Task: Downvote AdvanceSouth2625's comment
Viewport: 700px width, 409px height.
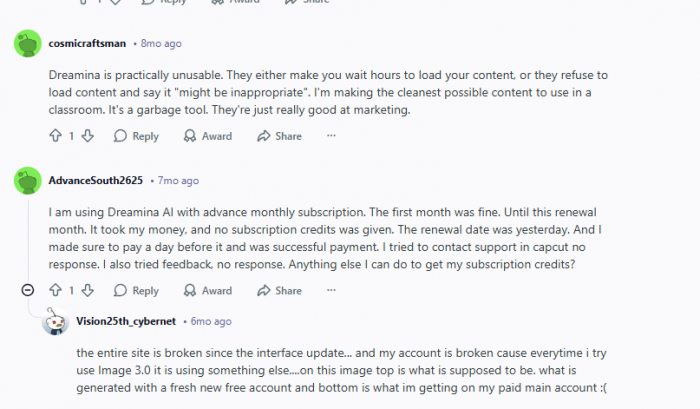Action: (x=87, y=291)
